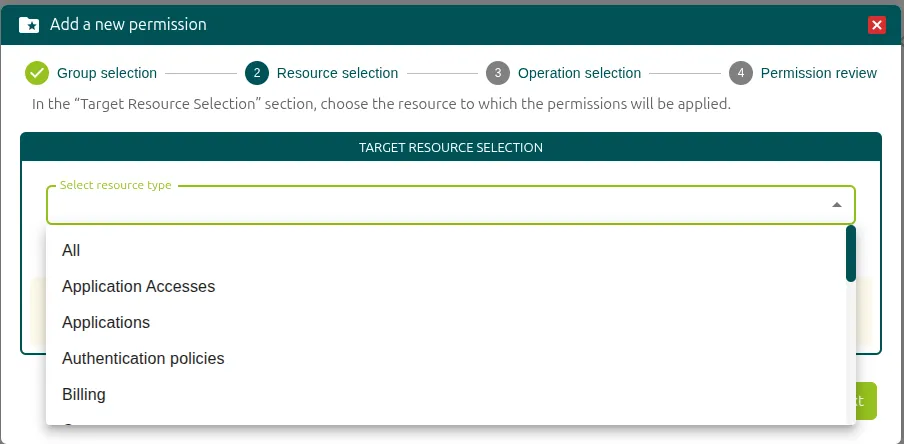Collapse the Select resource type dropdown arrow
The width and height of the screenshot is (904, 444).
click(837, 205)
